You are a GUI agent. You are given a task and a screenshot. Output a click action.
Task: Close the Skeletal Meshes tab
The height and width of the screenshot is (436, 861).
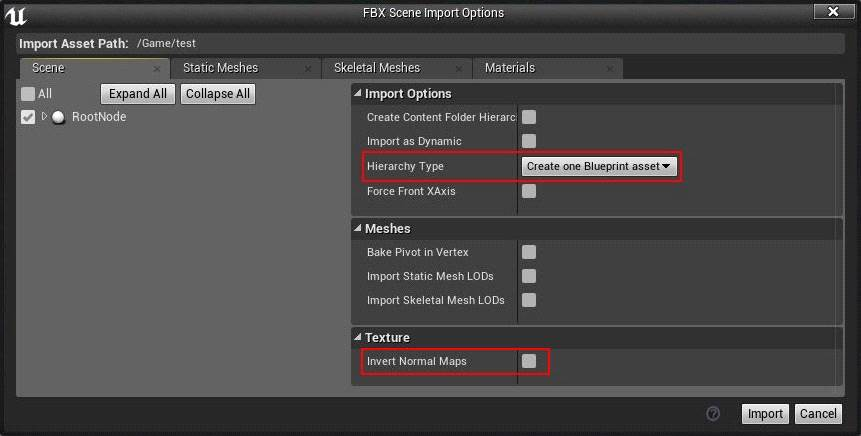[x=459, y=69]
